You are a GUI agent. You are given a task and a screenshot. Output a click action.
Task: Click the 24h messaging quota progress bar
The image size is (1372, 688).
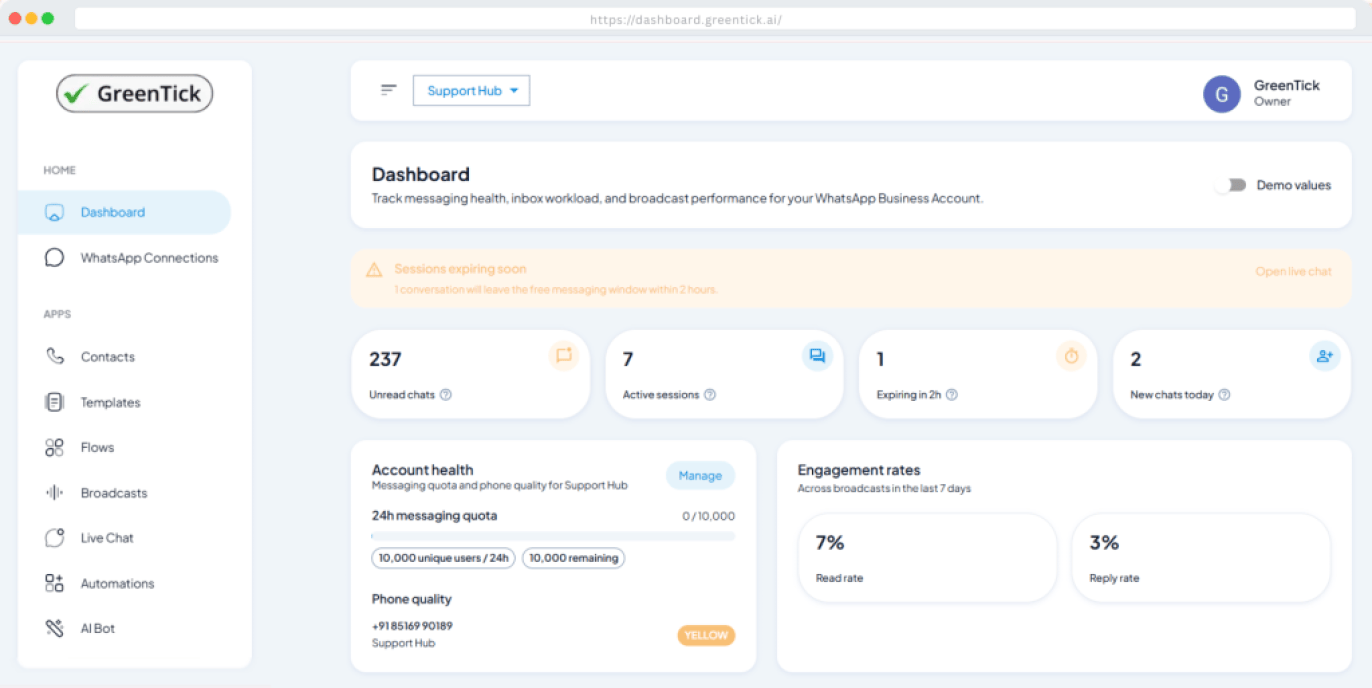[x=553, y=536]
